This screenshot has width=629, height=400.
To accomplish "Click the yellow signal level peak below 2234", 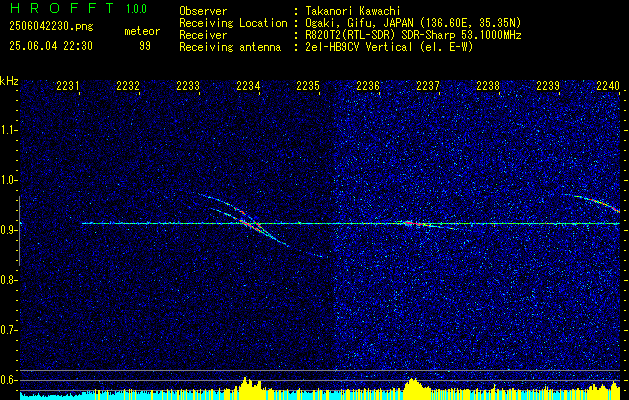I will click(249, 388).
